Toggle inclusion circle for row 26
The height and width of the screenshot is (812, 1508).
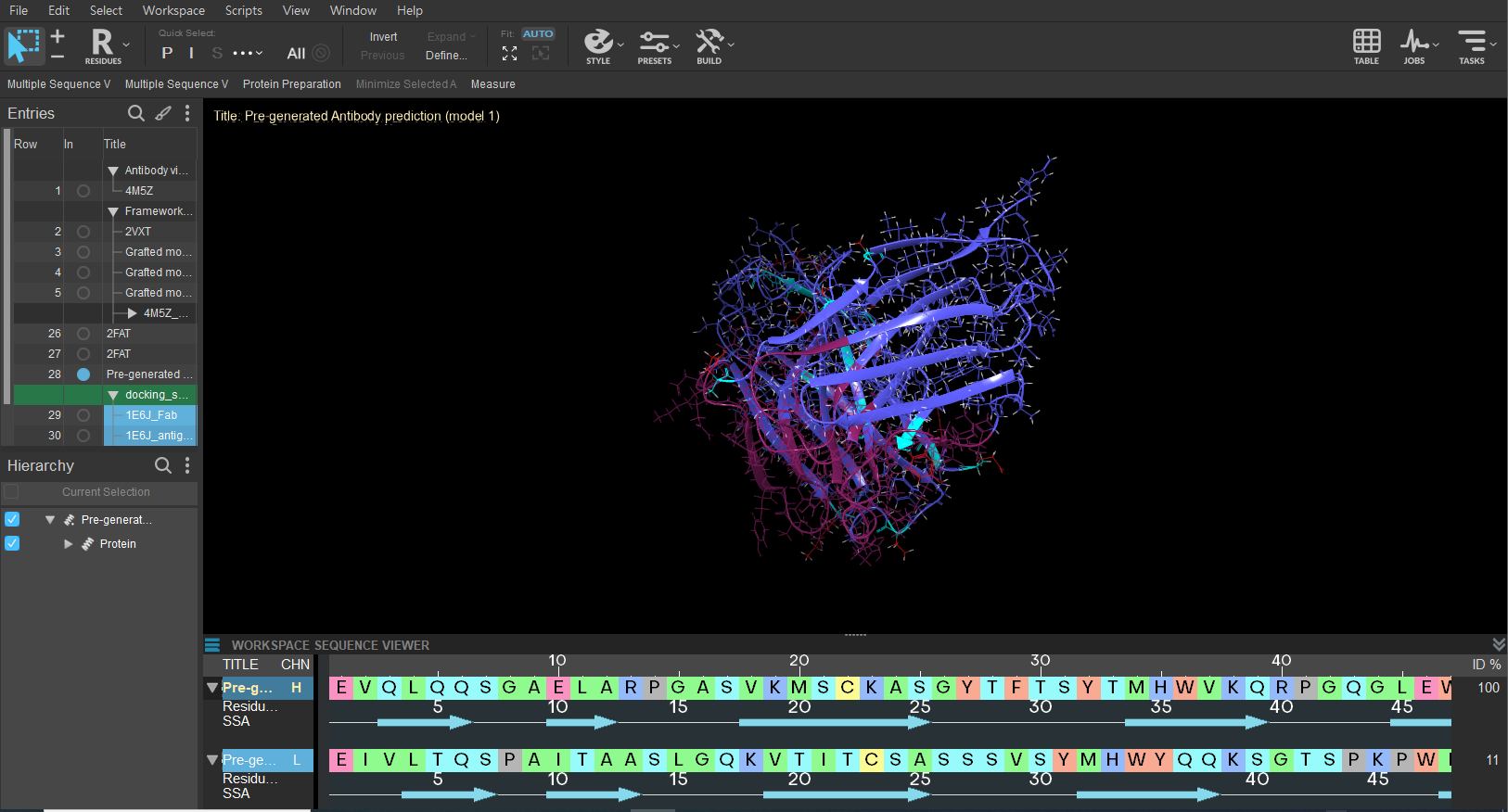83,334
